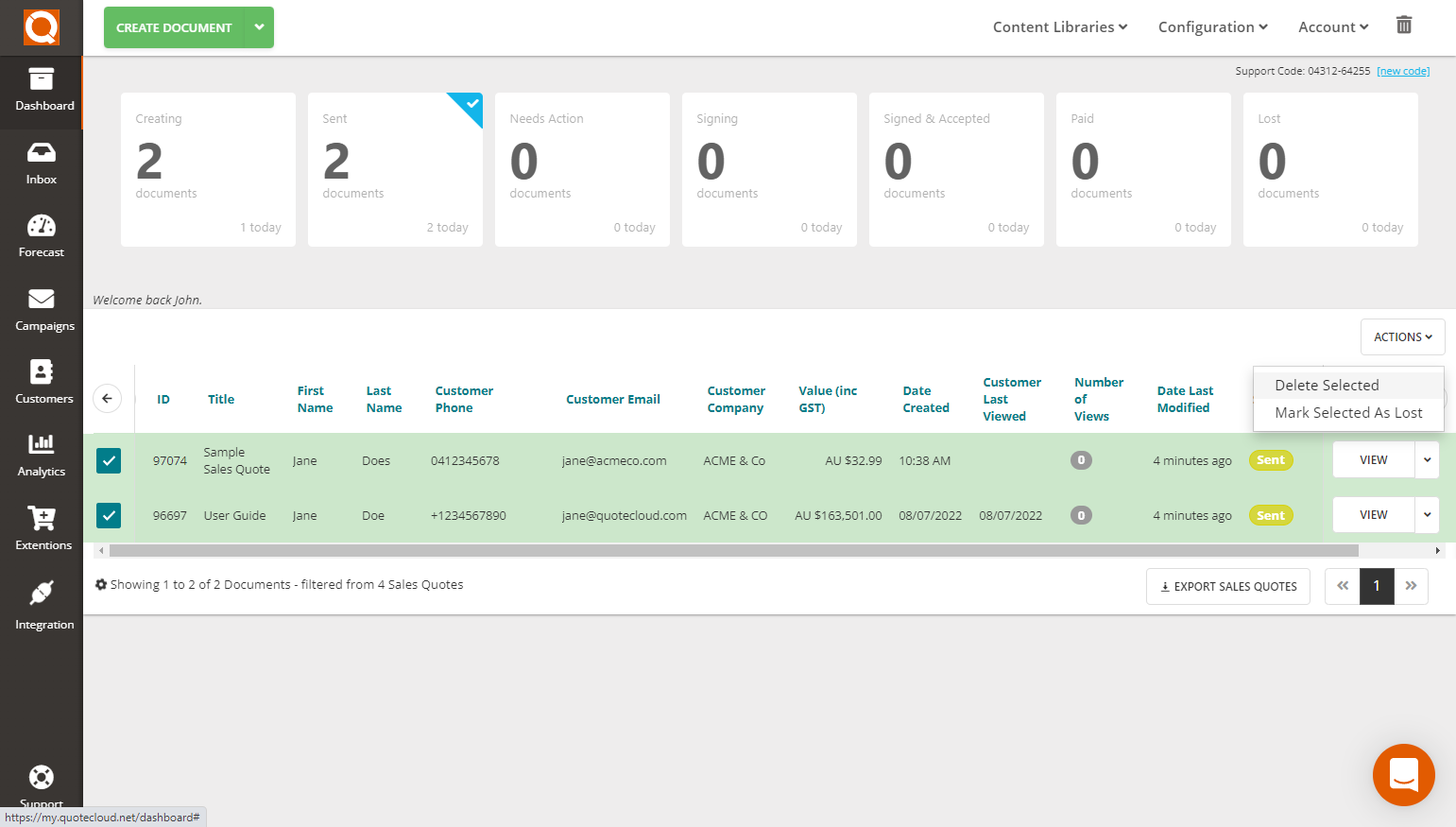Uncheck the User Guide row checkbox

coord(108,515)
